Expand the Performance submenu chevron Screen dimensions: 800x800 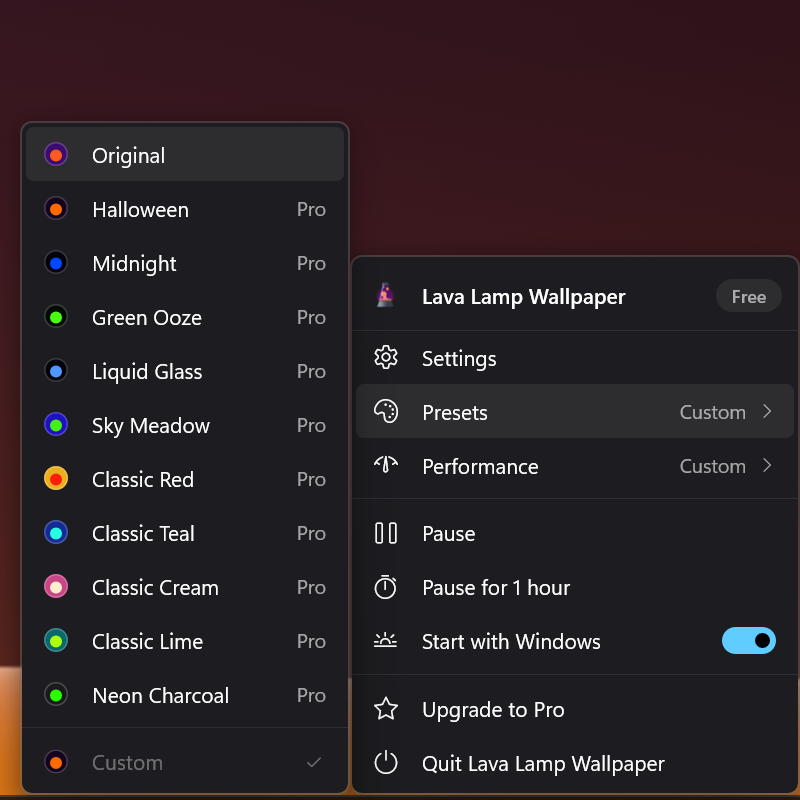[767, 465]
